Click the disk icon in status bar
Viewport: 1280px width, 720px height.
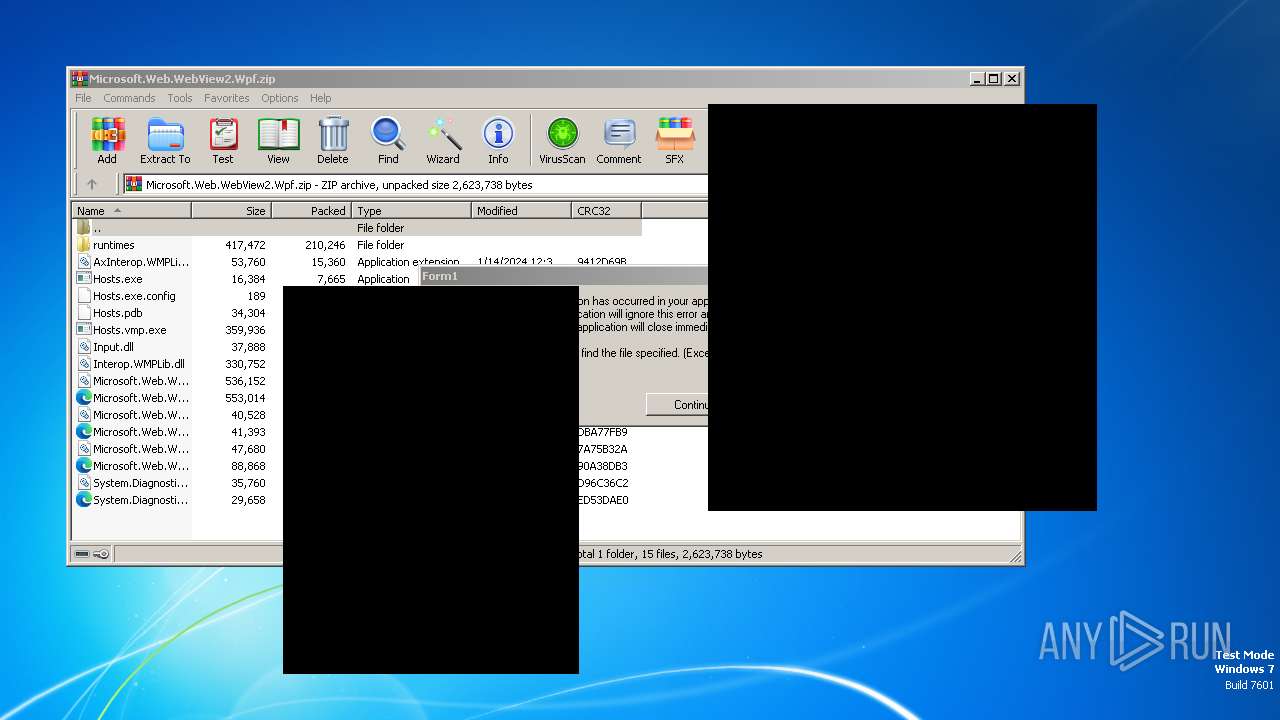[82, 554]
